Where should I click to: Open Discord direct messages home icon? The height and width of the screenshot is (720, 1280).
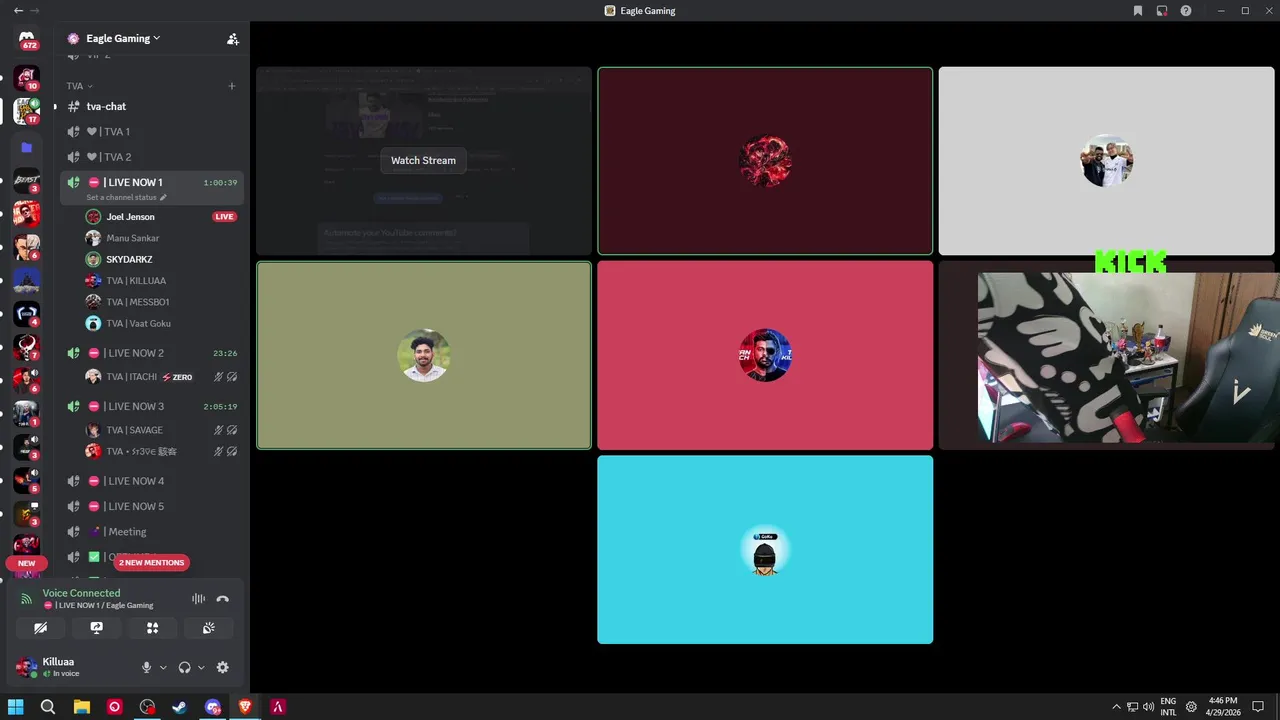(27, 39)
